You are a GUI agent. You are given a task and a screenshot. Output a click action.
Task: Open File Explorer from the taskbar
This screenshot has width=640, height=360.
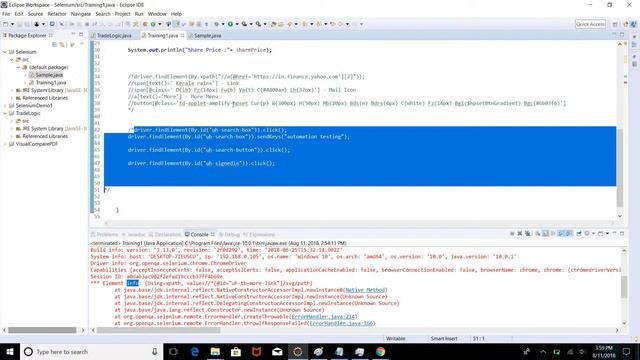coord(215,351)
